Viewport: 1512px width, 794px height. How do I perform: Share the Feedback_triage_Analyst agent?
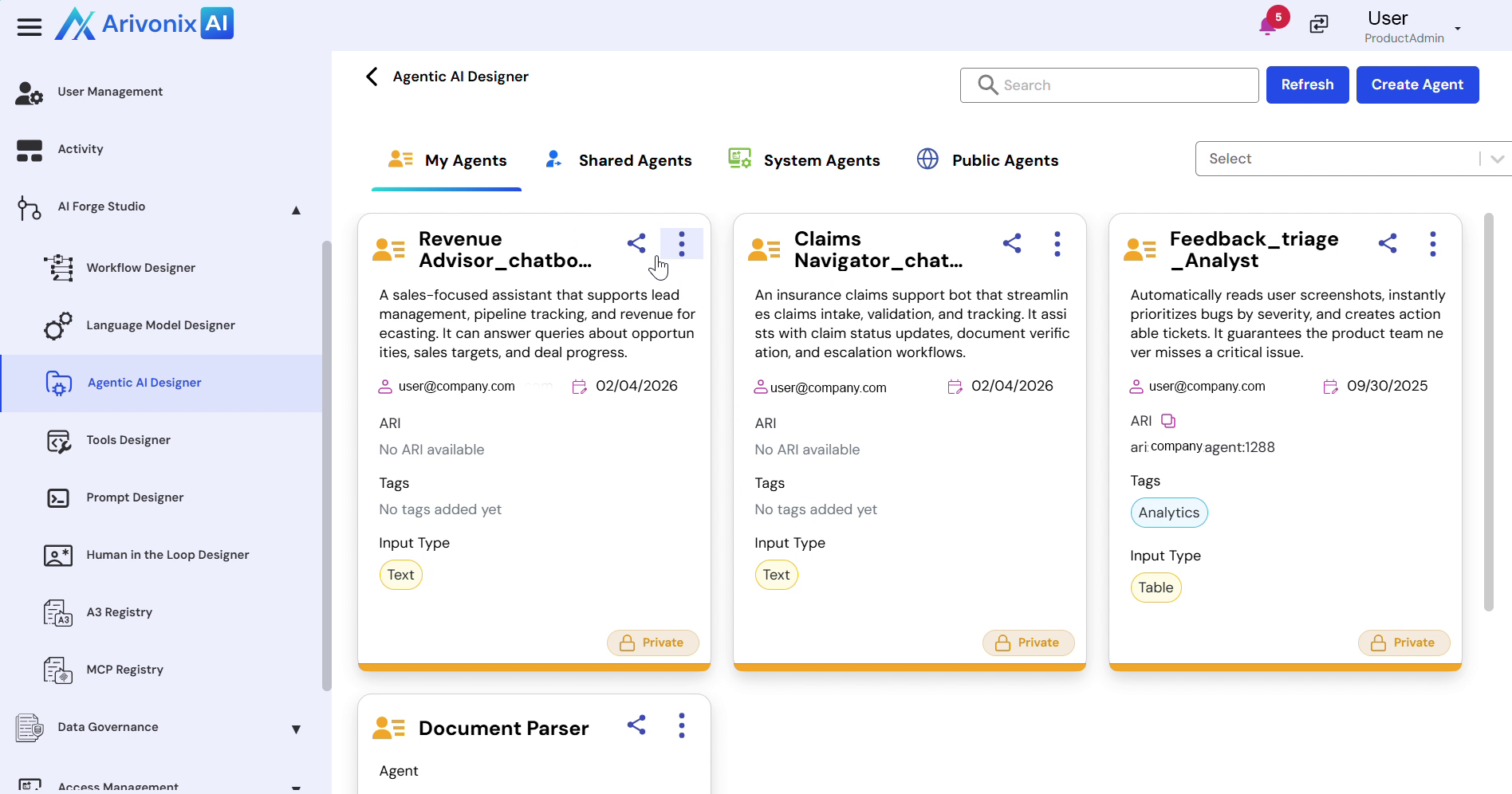[x=1387, y=243]
